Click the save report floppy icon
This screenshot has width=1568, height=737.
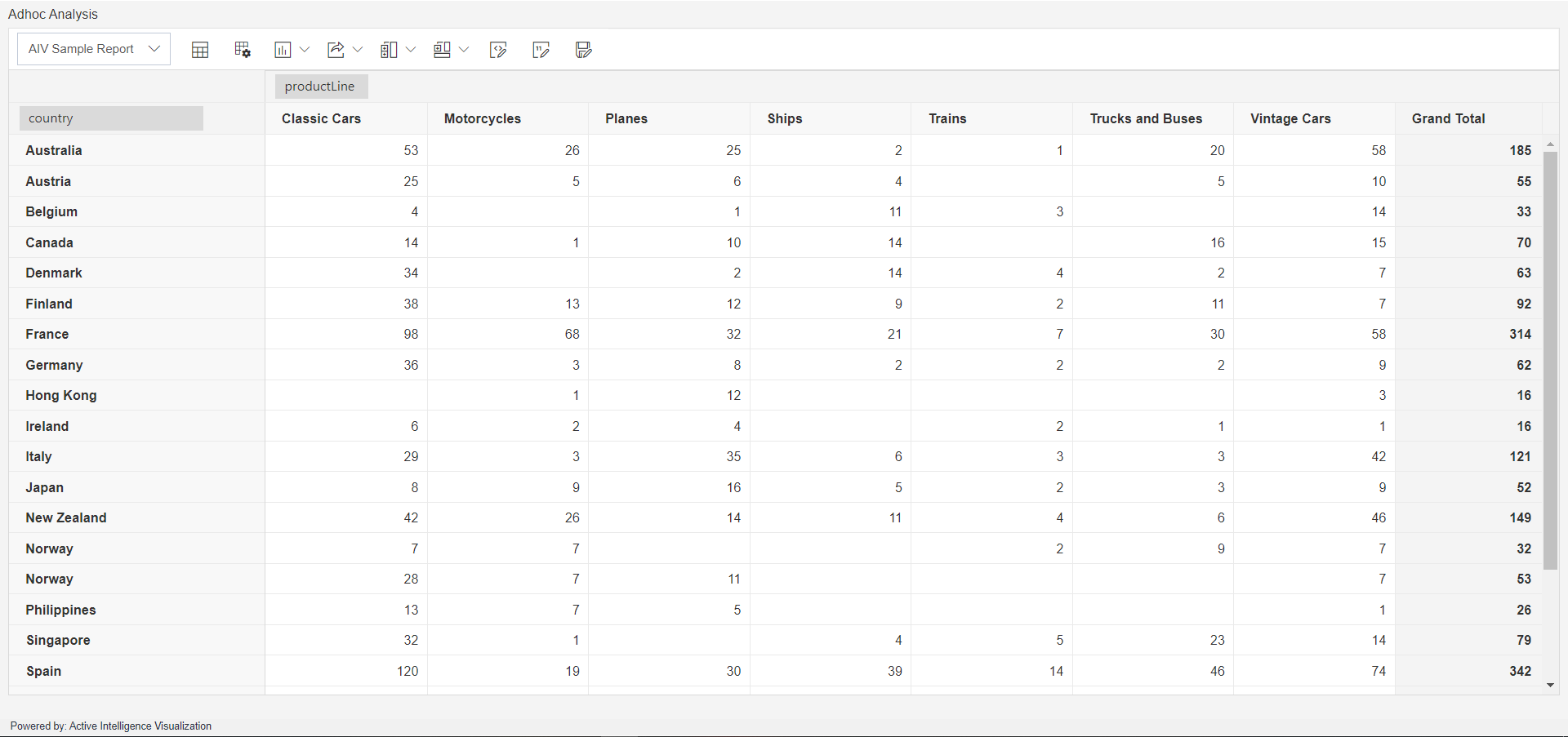[583, 50]
